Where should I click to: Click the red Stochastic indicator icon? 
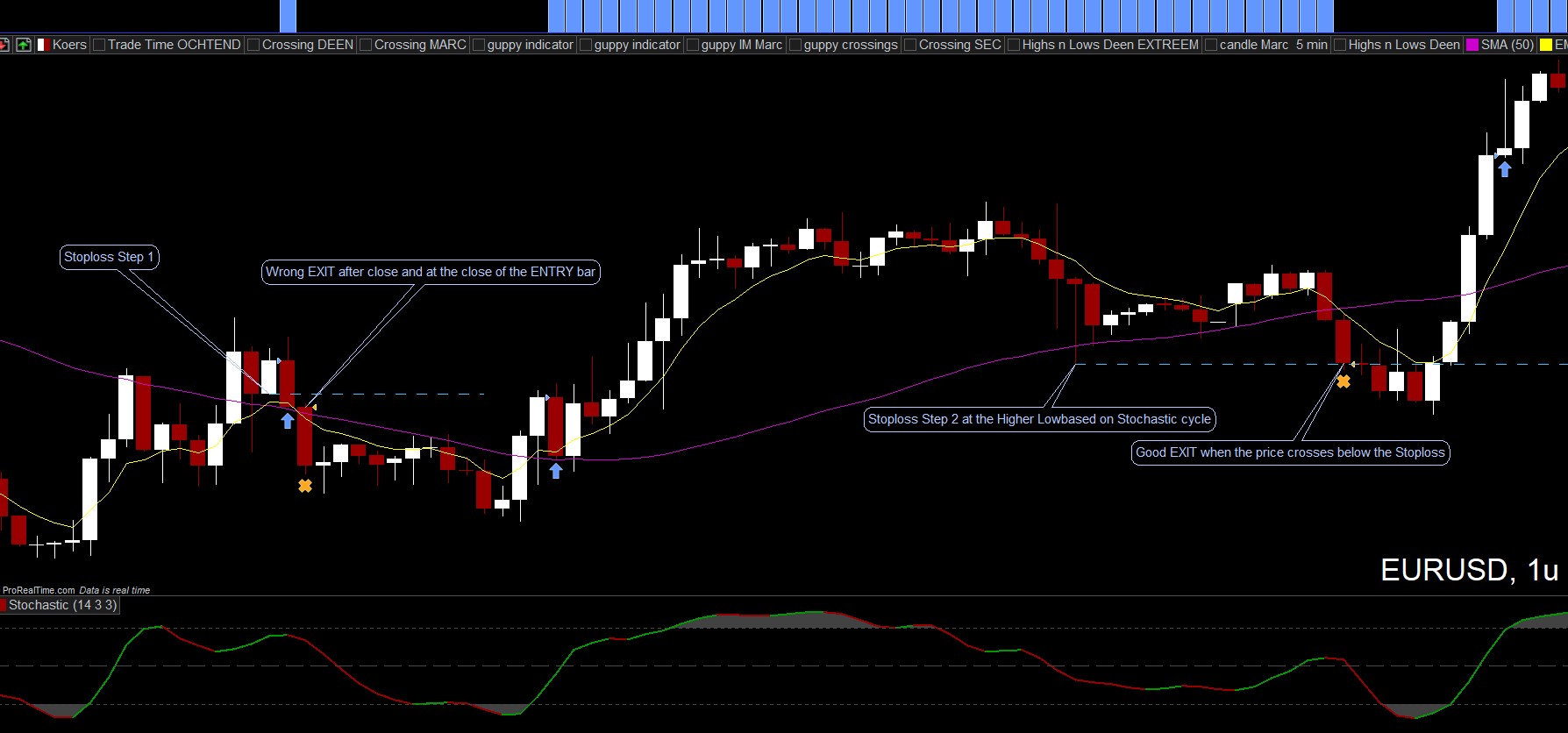click(4, 605)
